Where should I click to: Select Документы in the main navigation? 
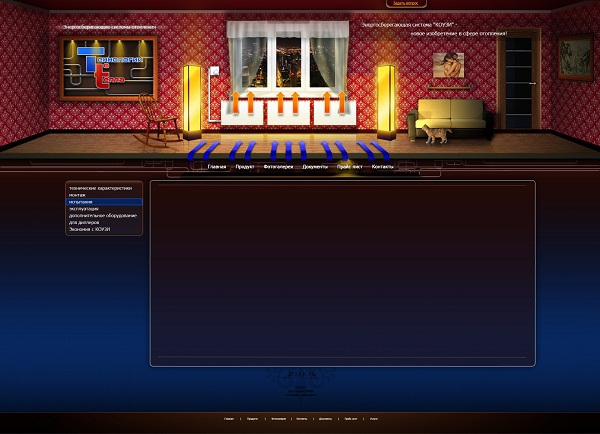[315, 166]
